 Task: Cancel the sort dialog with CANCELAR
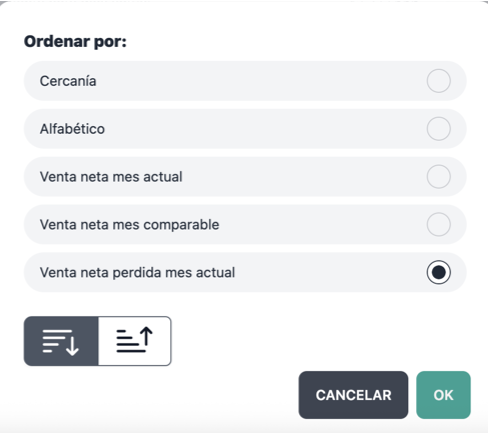click(x=353, y=395)
